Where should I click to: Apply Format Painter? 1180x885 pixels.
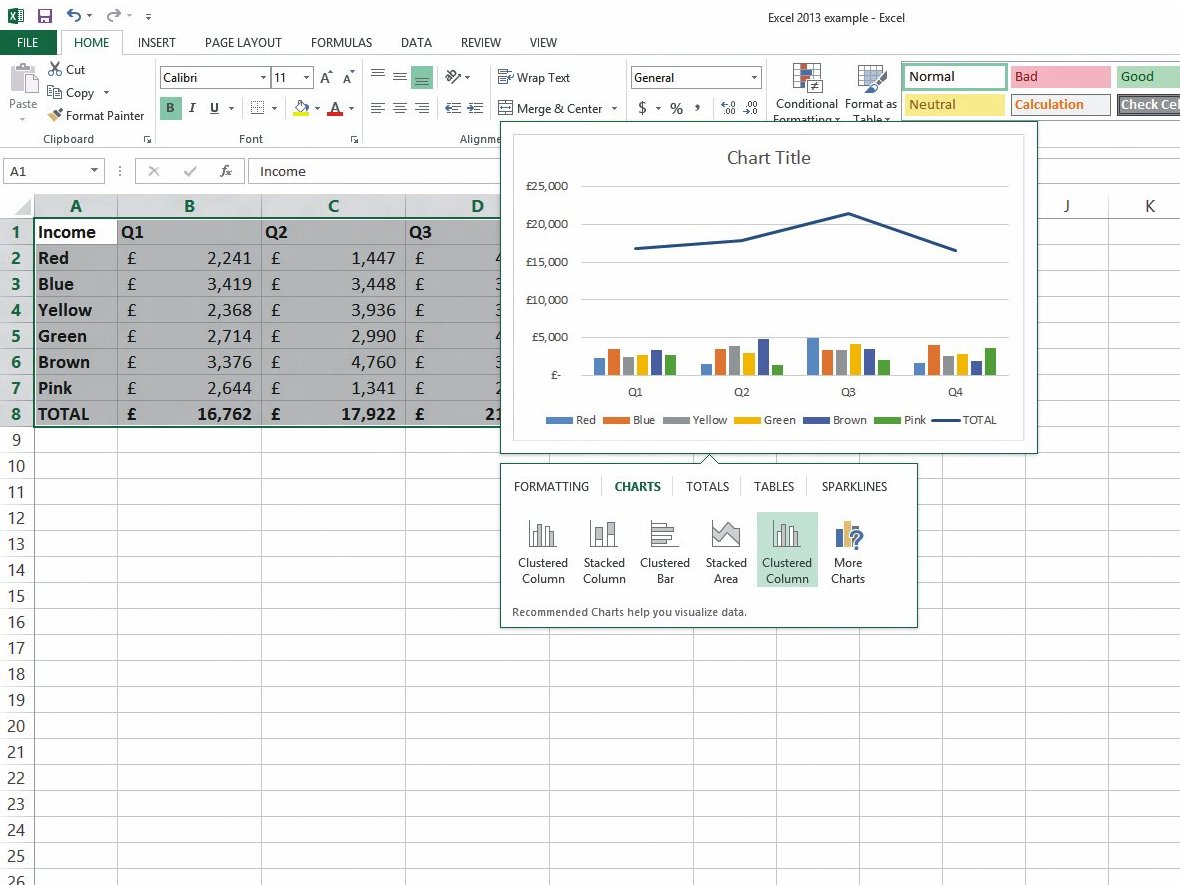coord(96,115)
